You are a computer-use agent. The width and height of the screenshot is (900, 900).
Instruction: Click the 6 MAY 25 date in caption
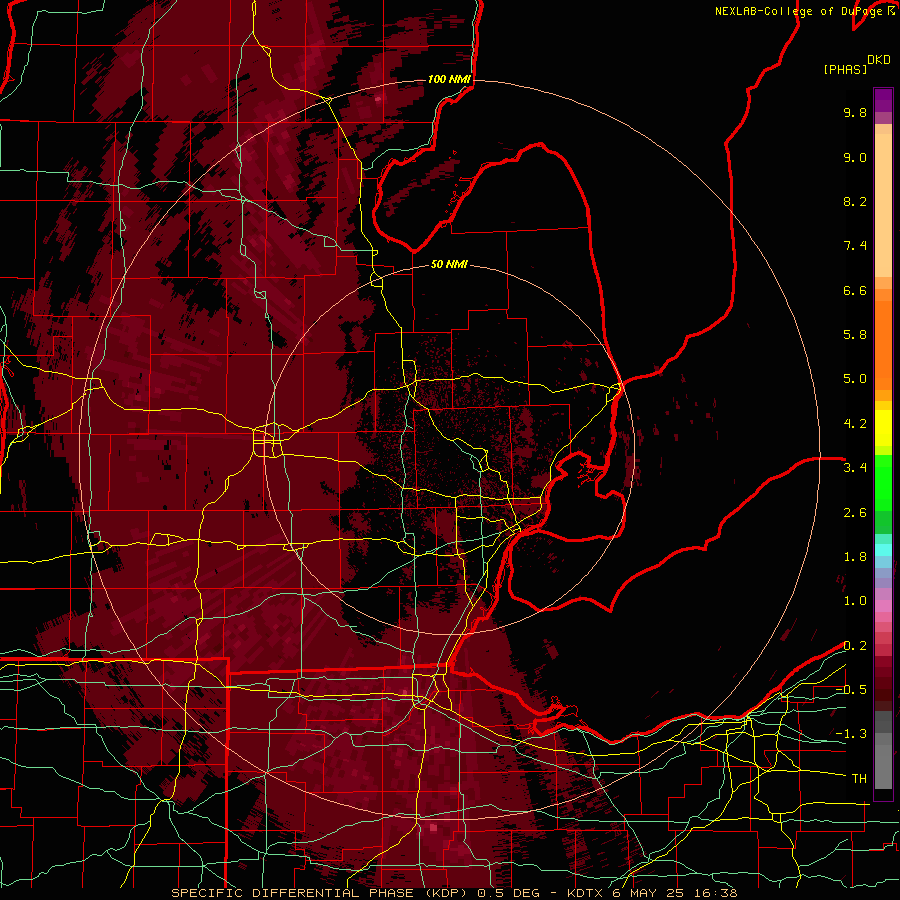coord(650,893)
